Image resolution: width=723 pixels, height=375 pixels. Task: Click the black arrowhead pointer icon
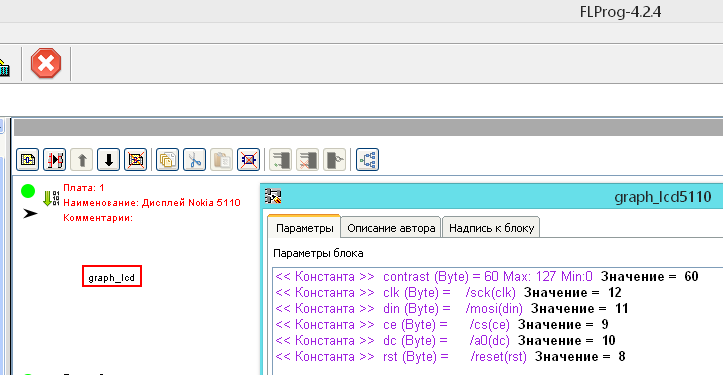coord(30,214)
